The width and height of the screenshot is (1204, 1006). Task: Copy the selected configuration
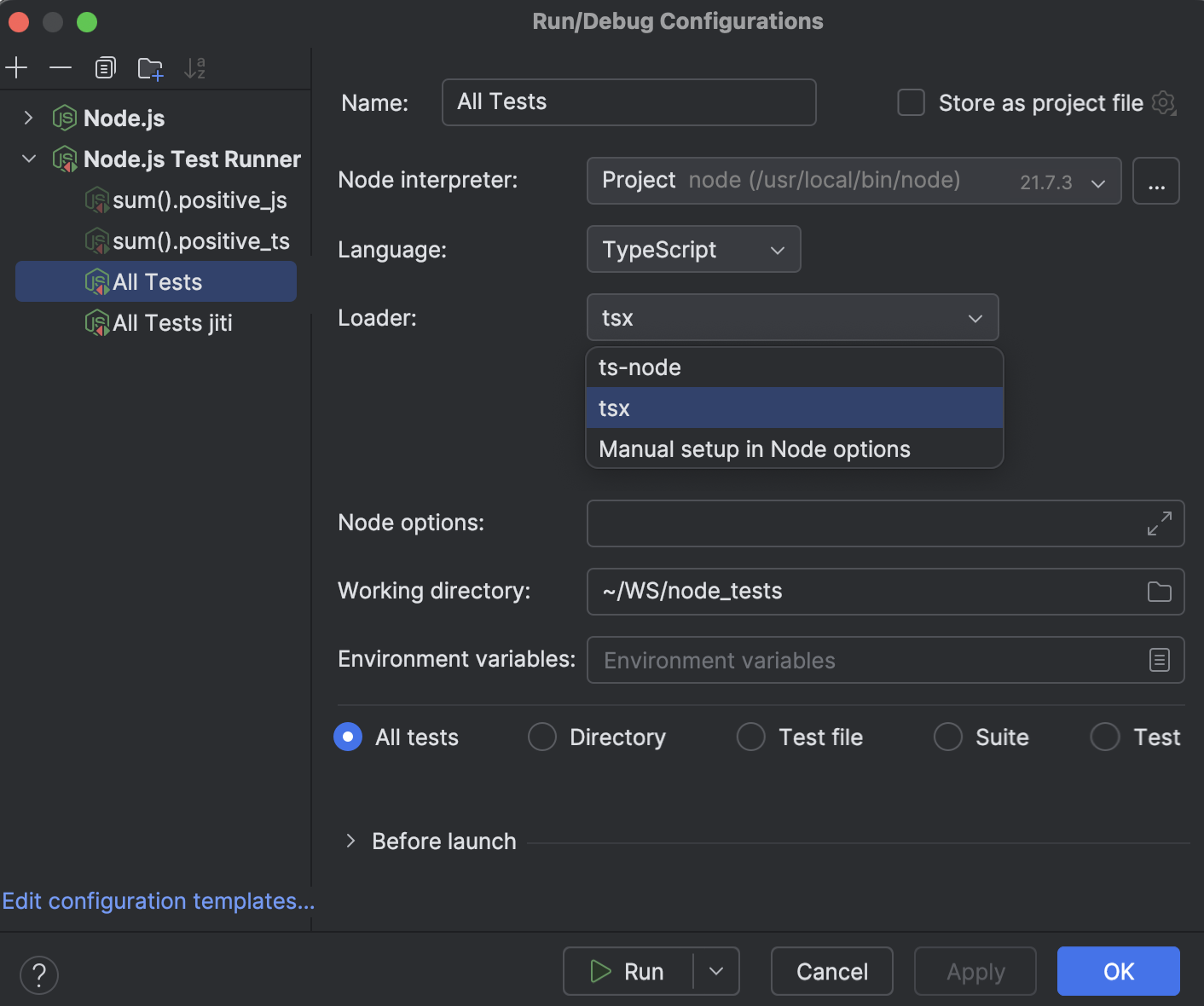[x=105, y=67]
